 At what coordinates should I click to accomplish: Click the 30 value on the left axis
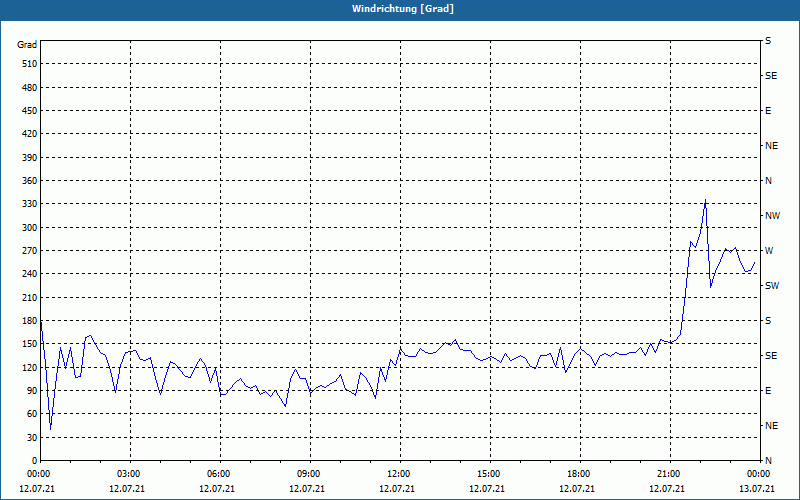(x=32, y=437)
